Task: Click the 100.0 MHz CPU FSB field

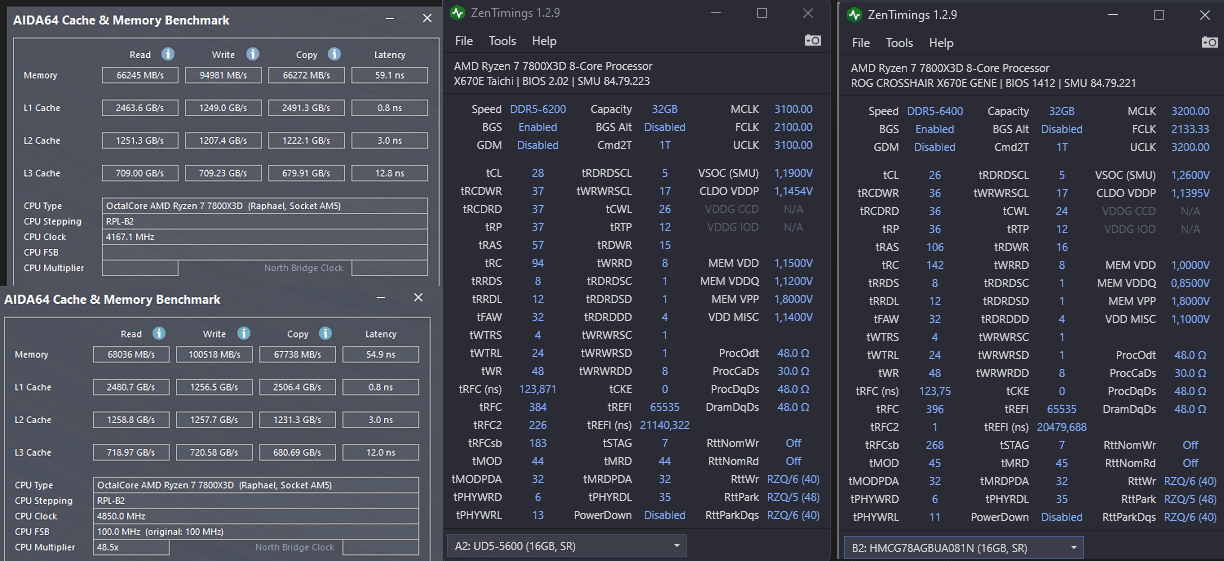Action: click(256, 531)
